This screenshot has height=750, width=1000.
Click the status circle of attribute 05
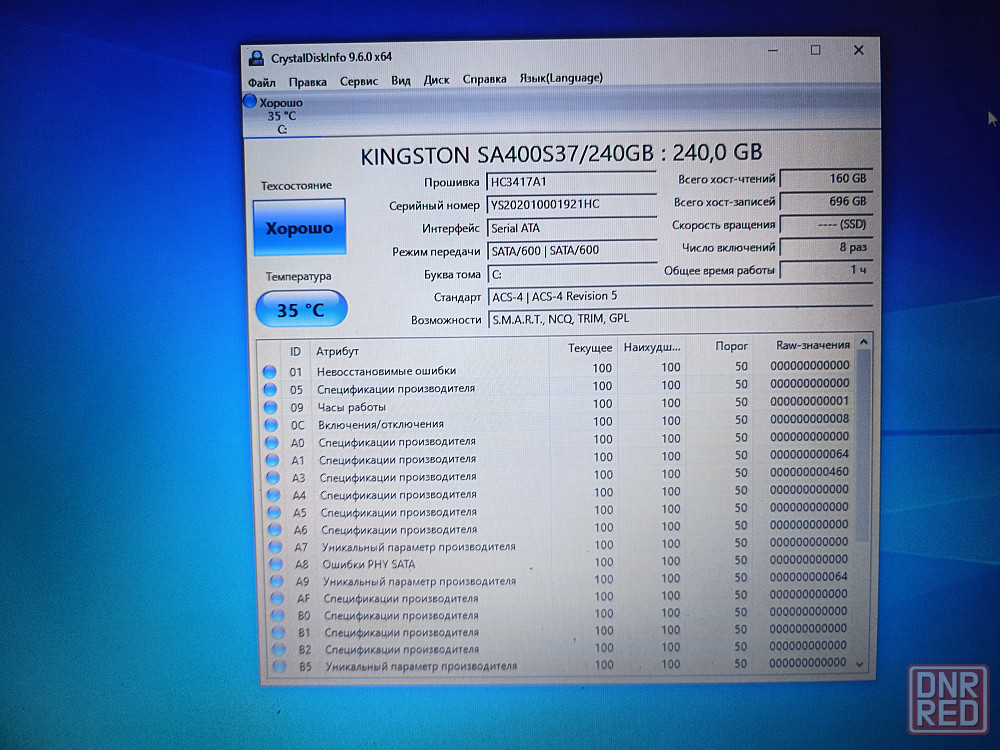point(270,389)
